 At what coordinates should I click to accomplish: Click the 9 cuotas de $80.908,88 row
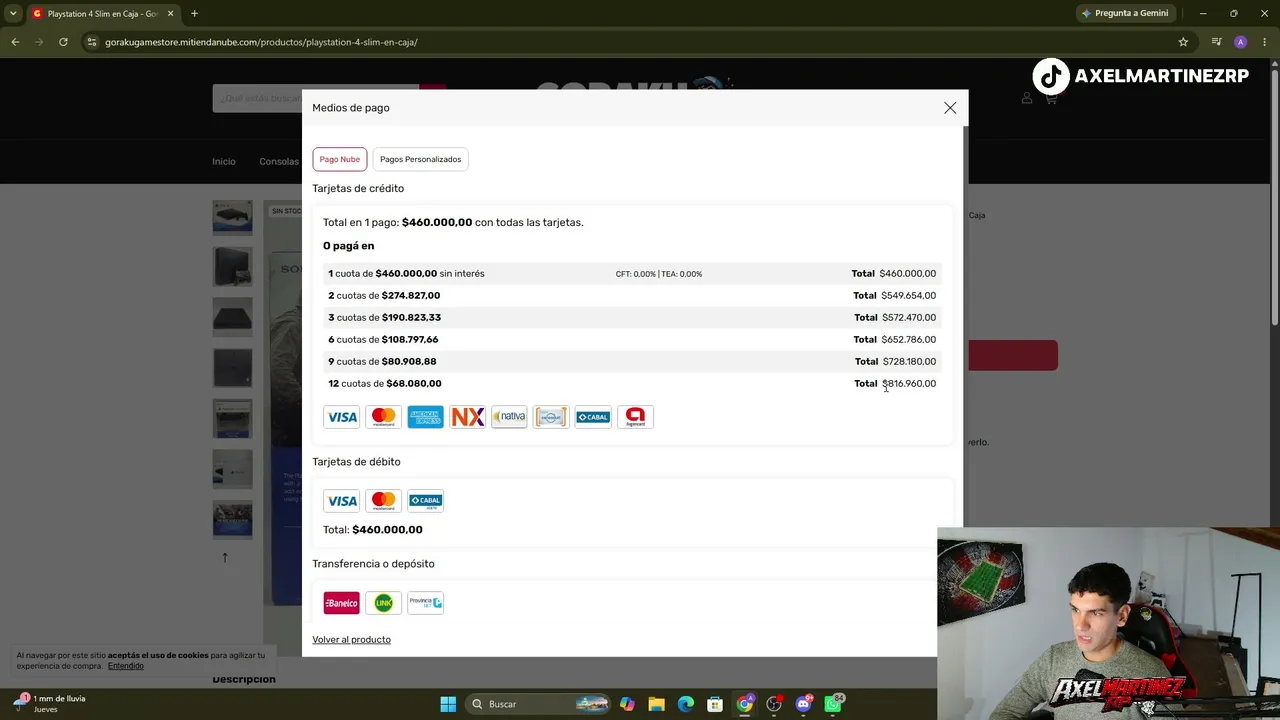(x=632, y=361)
